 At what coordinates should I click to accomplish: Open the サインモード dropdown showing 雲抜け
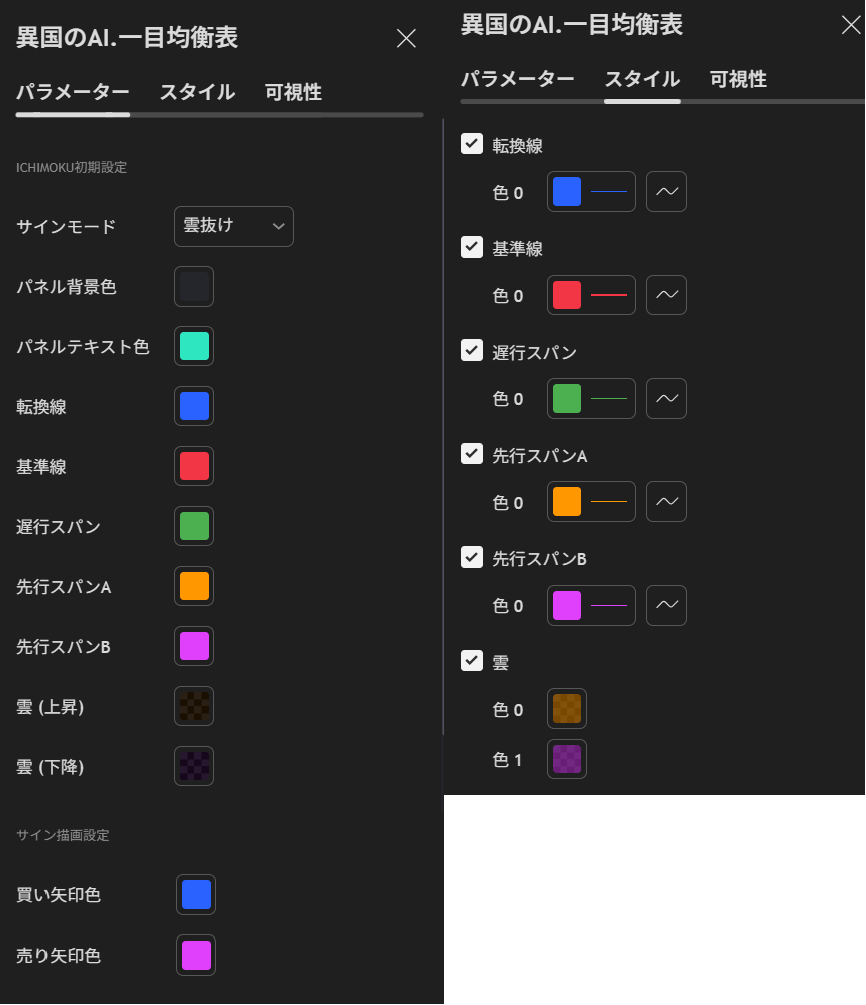[233, 227]
